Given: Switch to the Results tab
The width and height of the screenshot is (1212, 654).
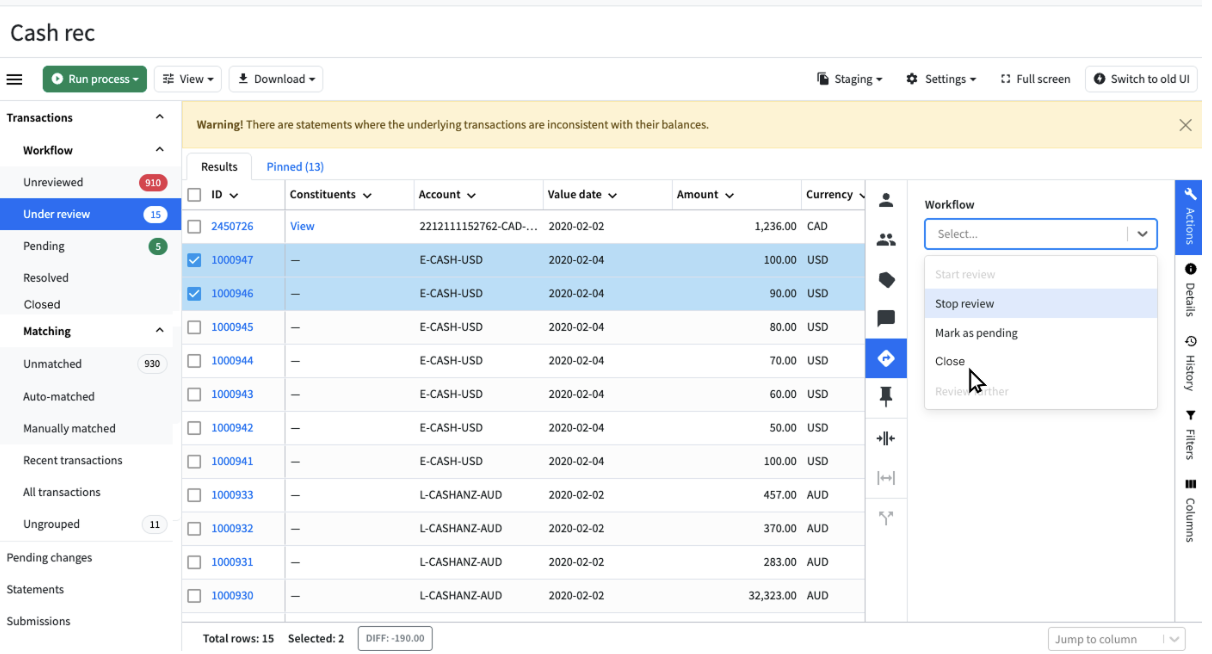Looking at the screenshot, I should pos(219,167).
